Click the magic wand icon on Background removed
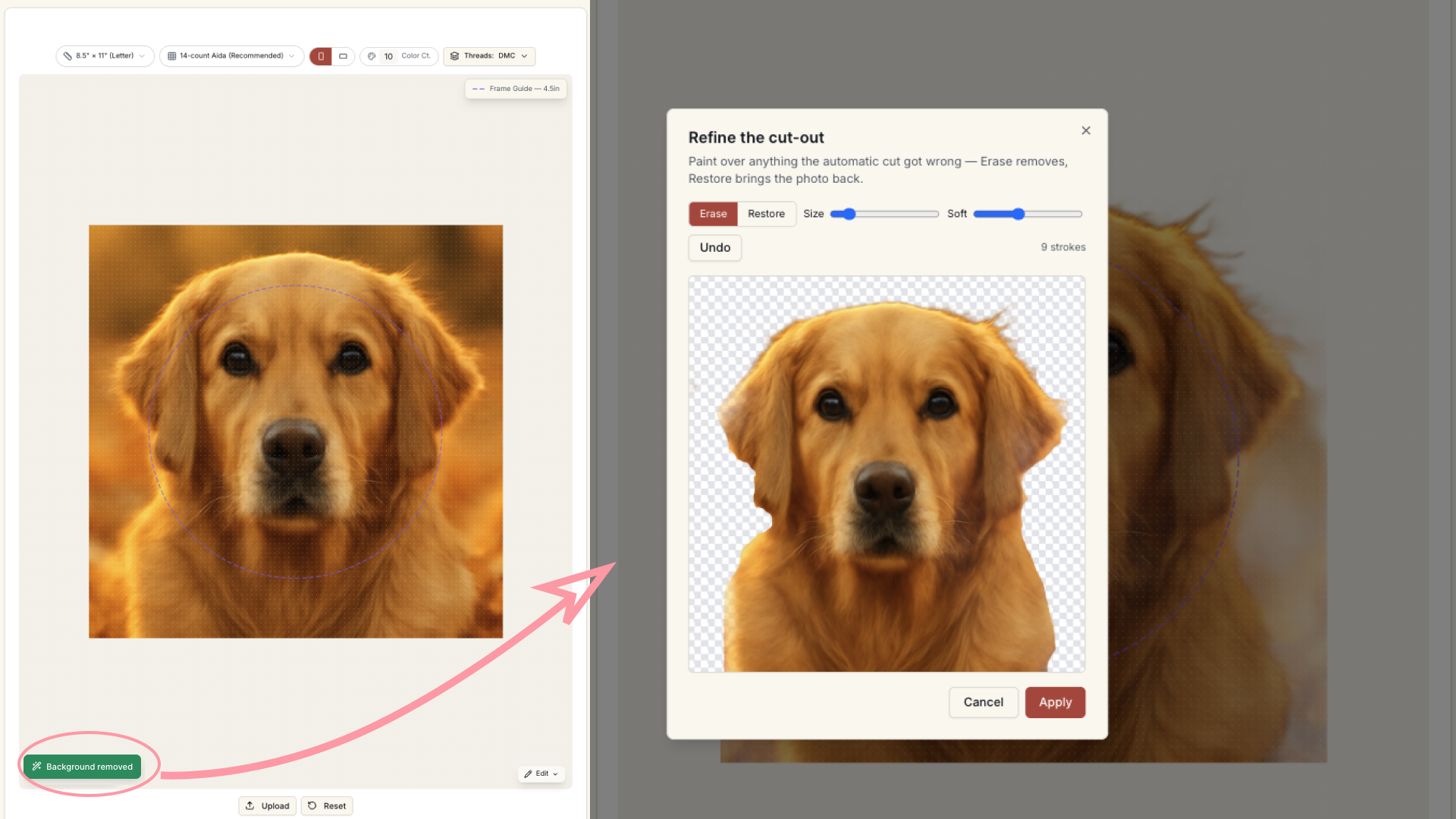The height and width of the screenshot is (819, 1456). pos(36,767)
